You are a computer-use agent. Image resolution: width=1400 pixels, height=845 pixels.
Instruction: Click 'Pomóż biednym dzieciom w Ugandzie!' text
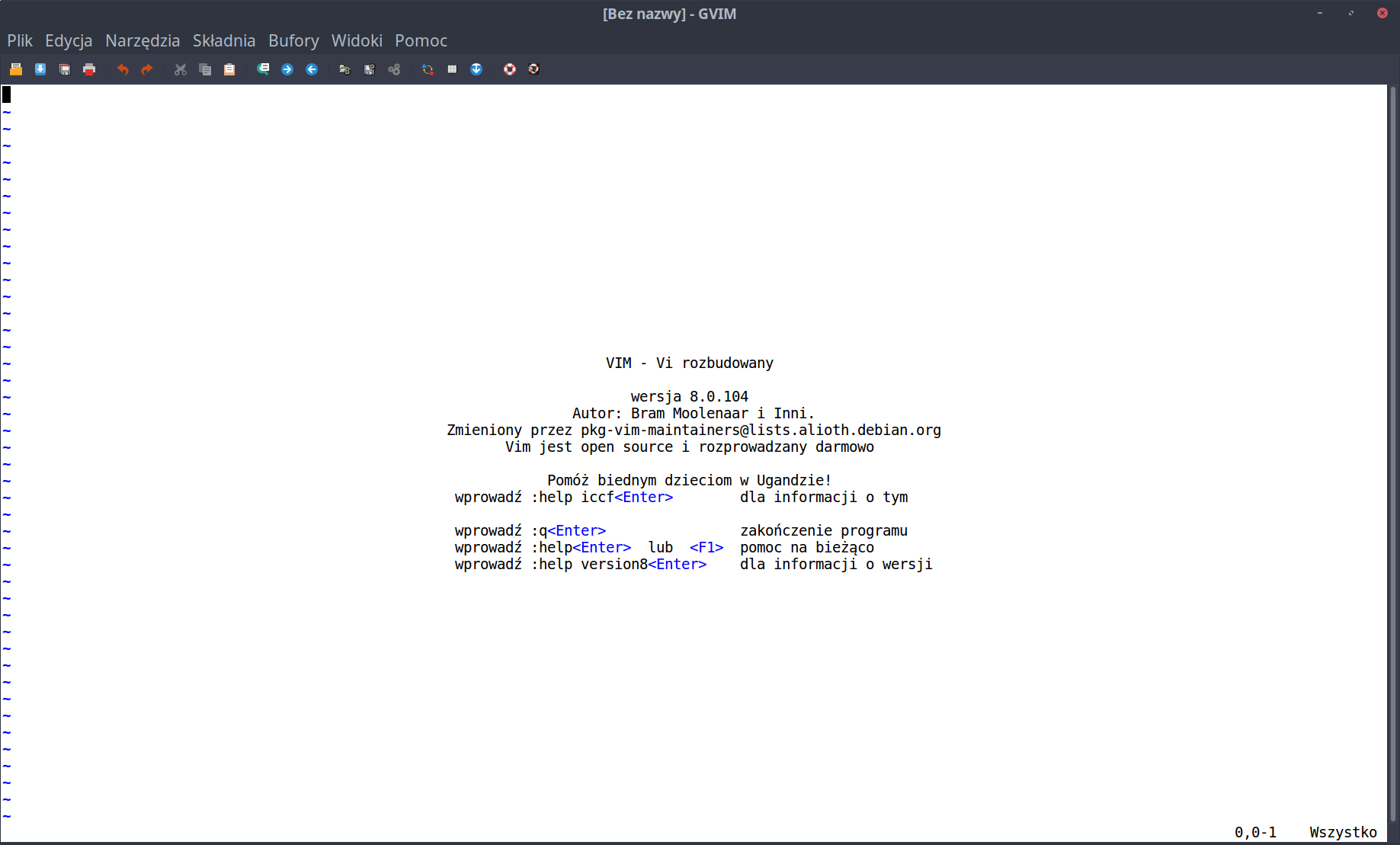(690, 480)
